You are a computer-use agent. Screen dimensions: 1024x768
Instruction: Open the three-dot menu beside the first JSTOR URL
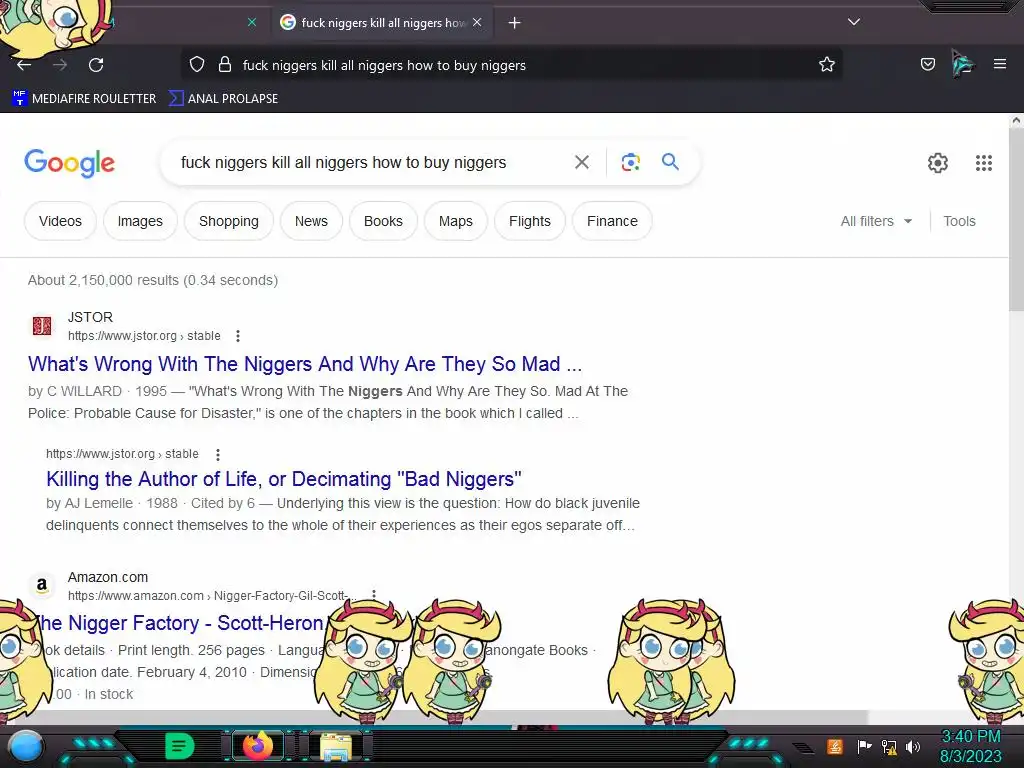(238, 336)
